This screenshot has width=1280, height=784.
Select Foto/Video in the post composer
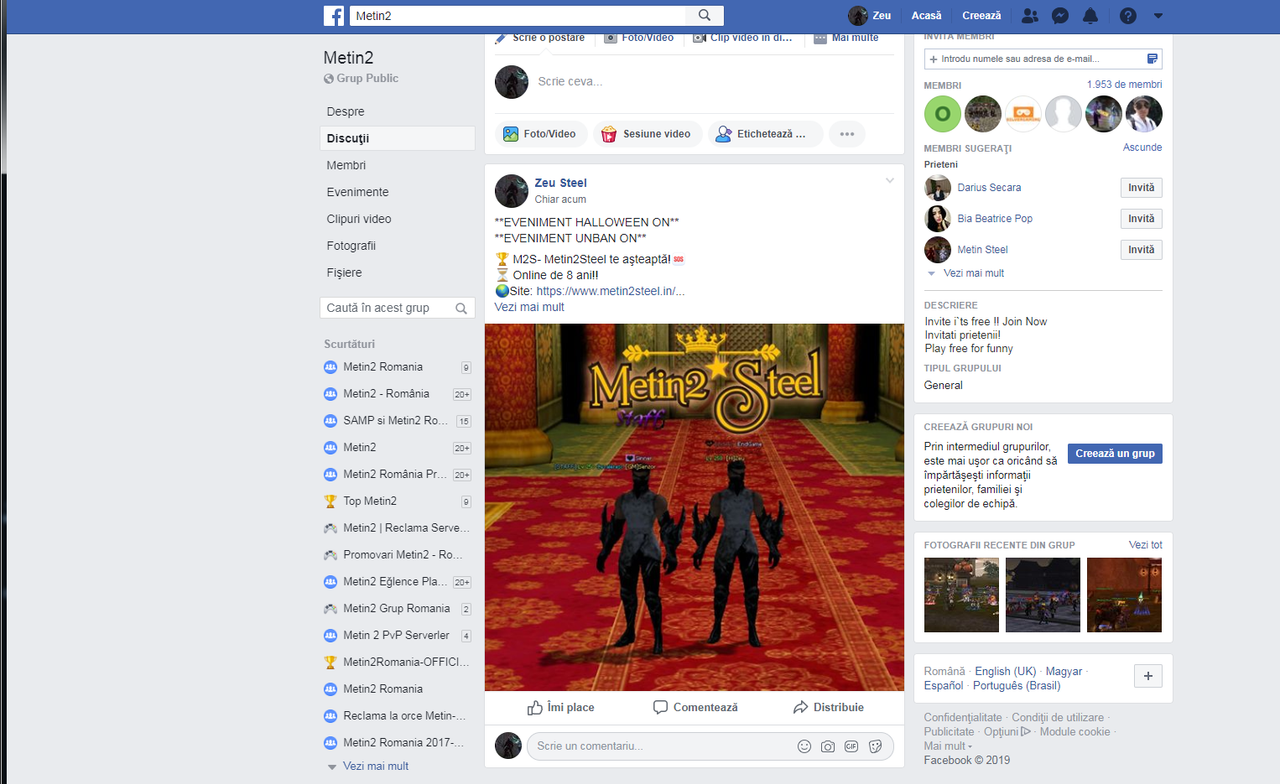(541, 133)
